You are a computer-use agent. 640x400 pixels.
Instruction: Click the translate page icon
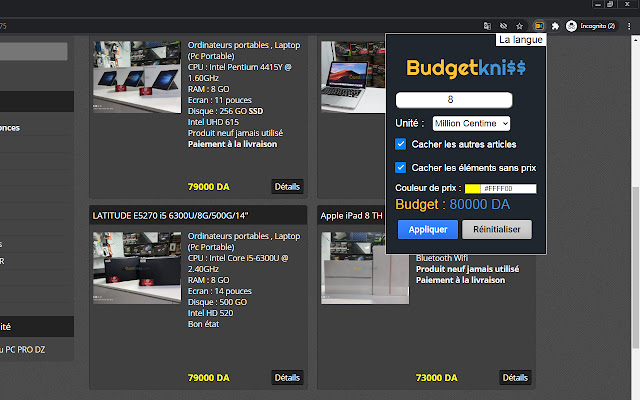[487, 26]
